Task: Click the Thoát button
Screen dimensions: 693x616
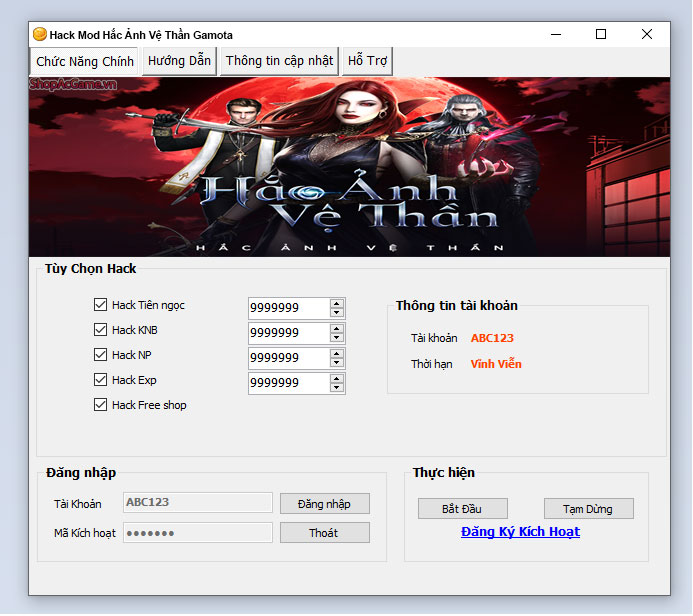Action: click(x=325, y=533)
